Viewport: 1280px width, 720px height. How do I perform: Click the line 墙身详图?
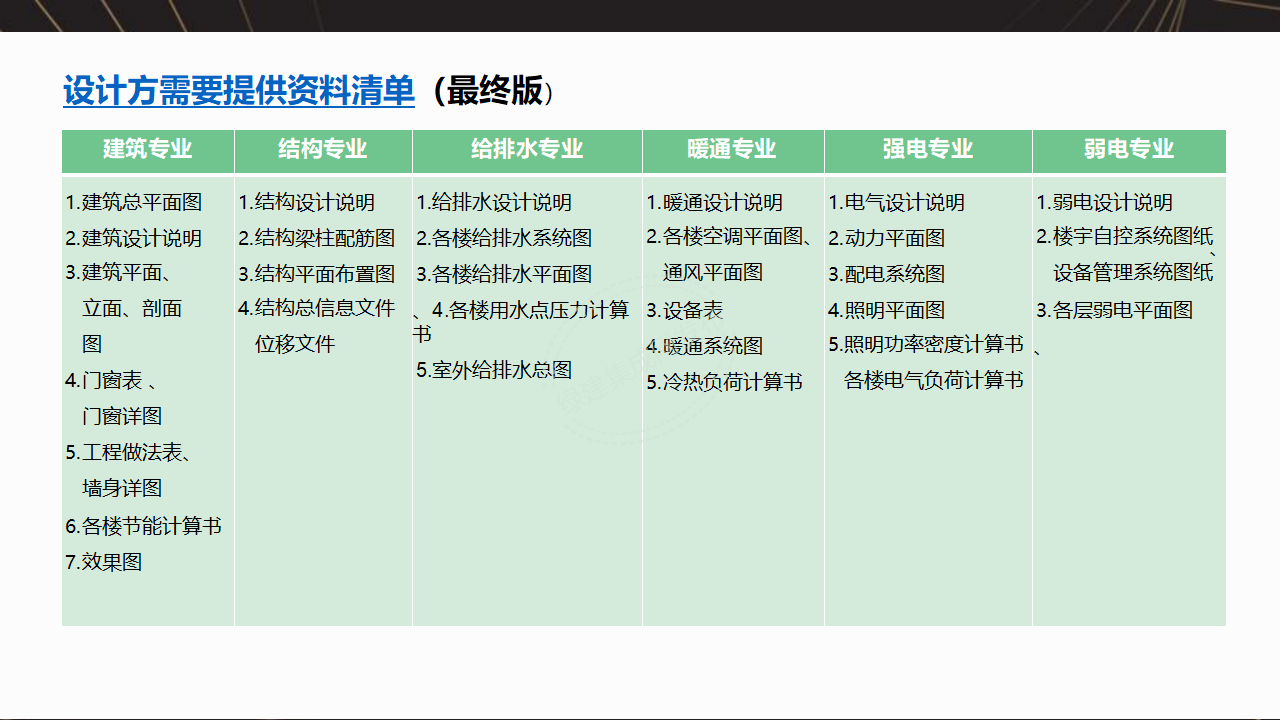(122, 488)
